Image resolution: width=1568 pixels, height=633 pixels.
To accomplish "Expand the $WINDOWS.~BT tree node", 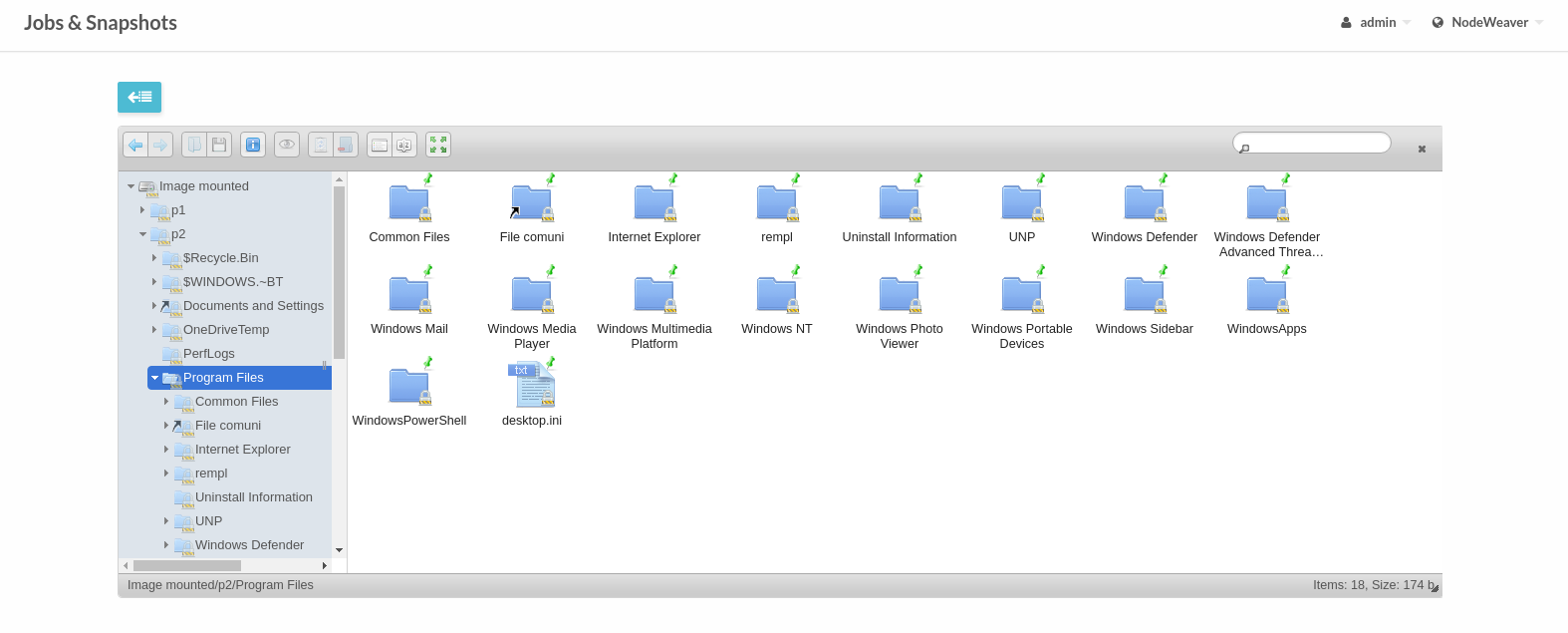I will pyautogui.click(x=154, y=282).
